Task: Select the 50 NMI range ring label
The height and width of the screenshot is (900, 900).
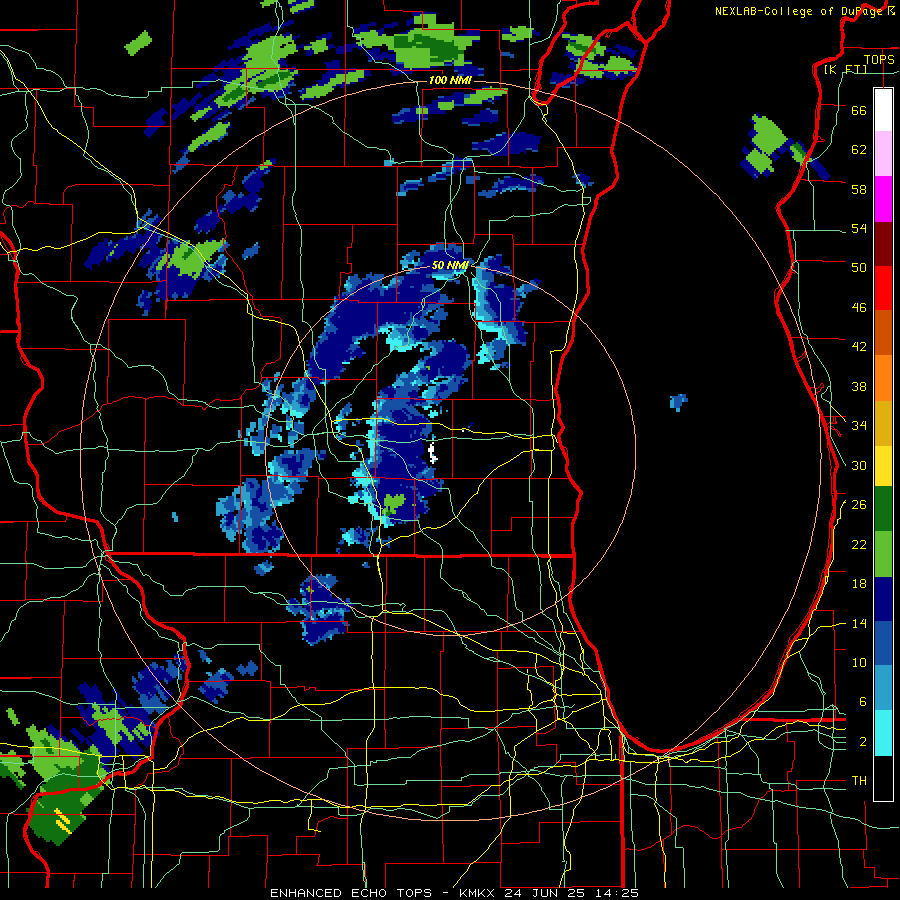Action: (450, 266)
